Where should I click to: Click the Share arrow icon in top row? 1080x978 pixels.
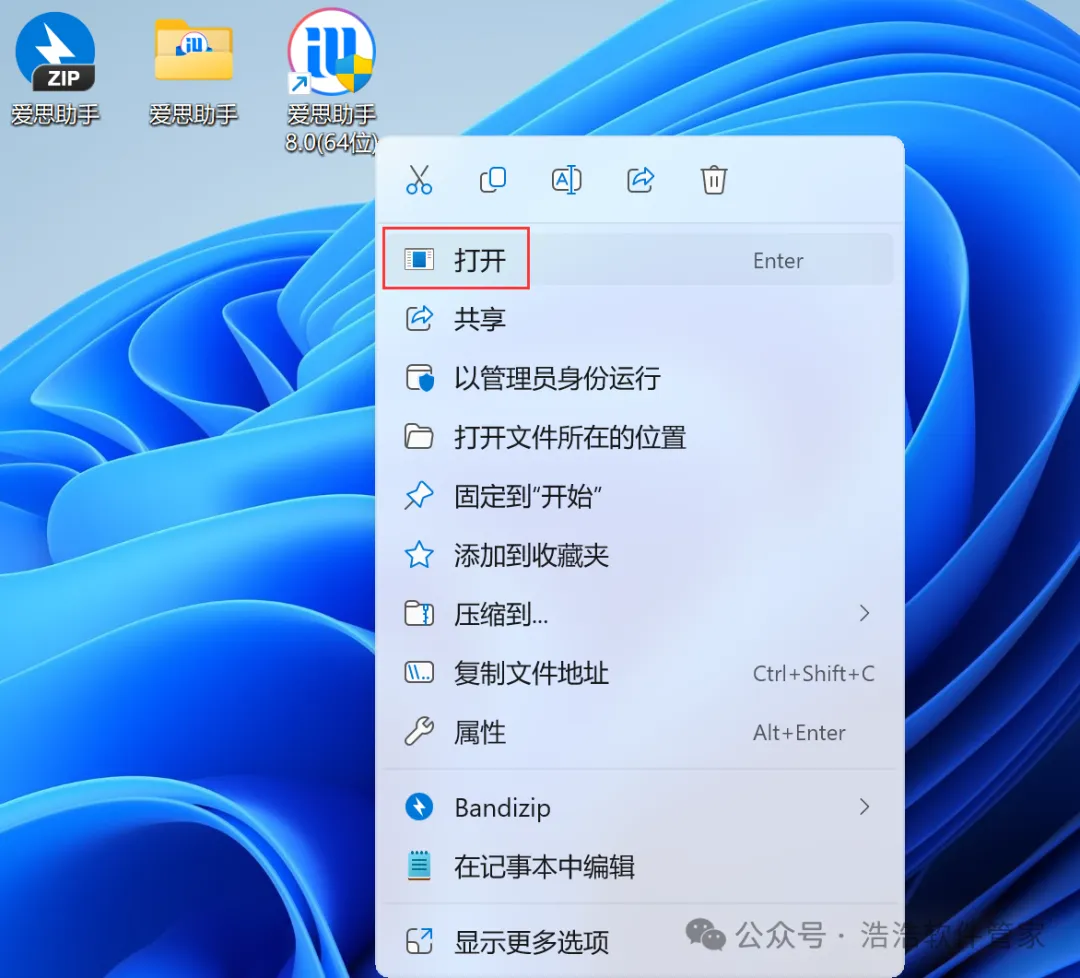[640, 180]
